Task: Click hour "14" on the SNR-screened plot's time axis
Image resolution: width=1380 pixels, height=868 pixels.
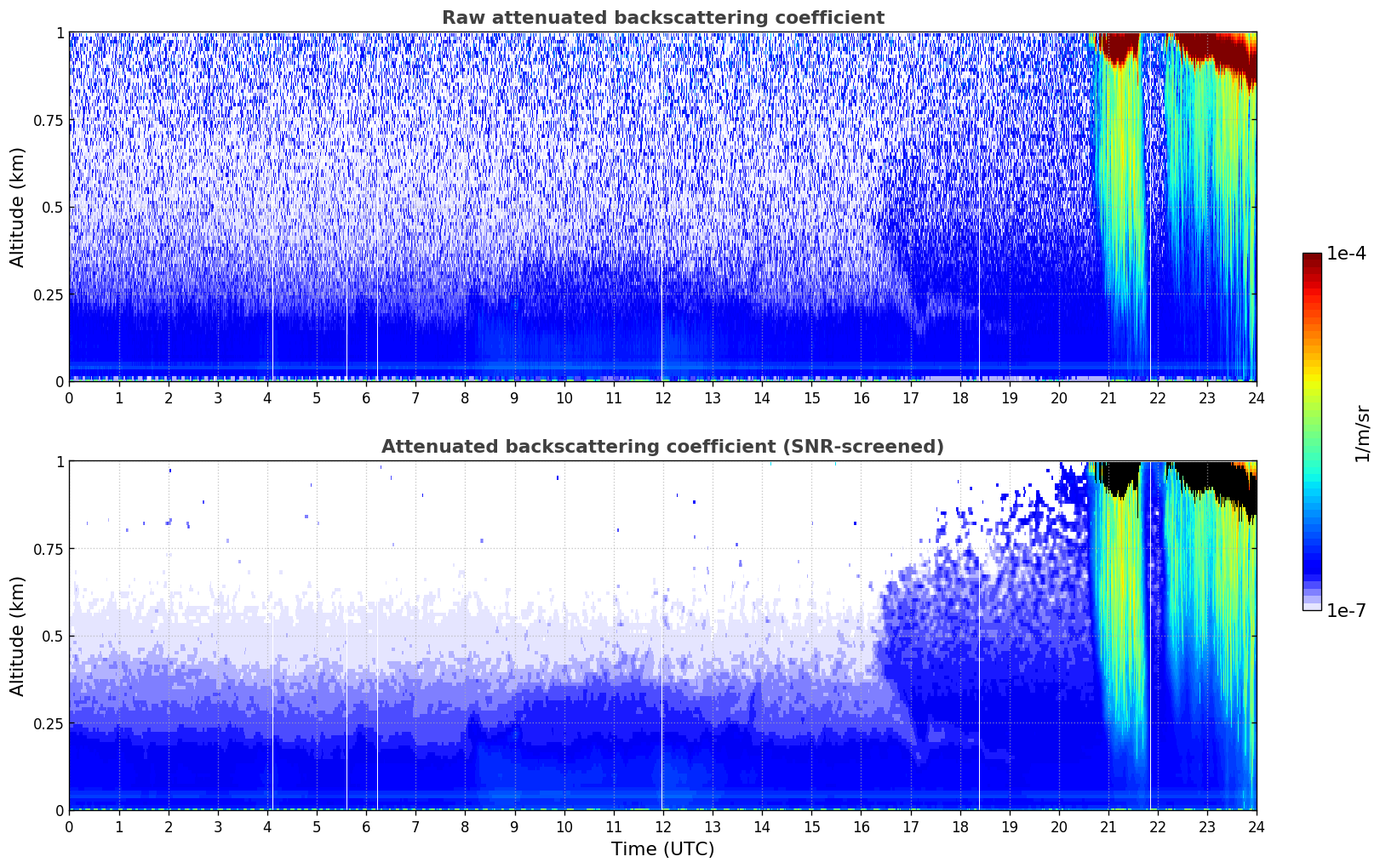Action: point(762,826)
